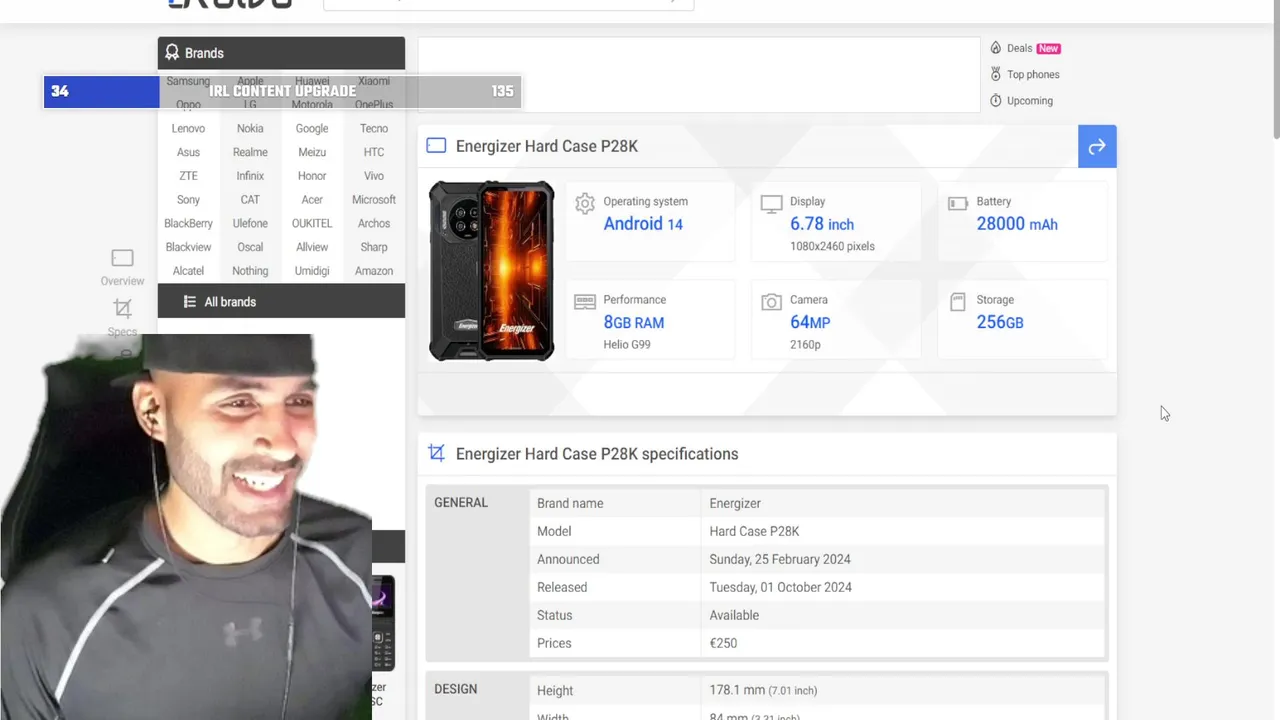
Task: Select the ZTE brand
Action: pos(188,176)
